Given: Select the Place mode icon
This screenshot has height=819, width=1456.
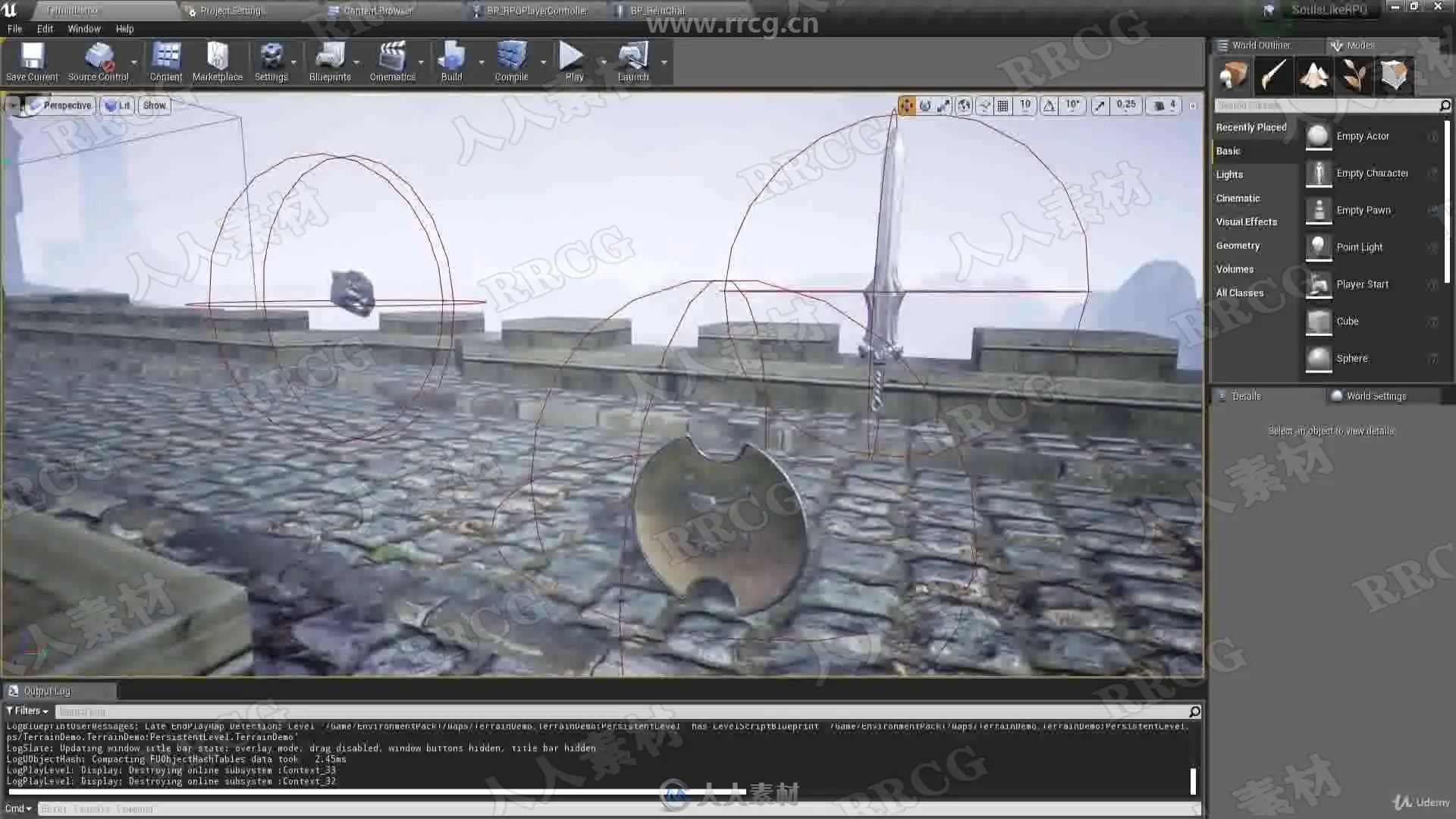Looking at the screenshot, I should coord(1234,75).
